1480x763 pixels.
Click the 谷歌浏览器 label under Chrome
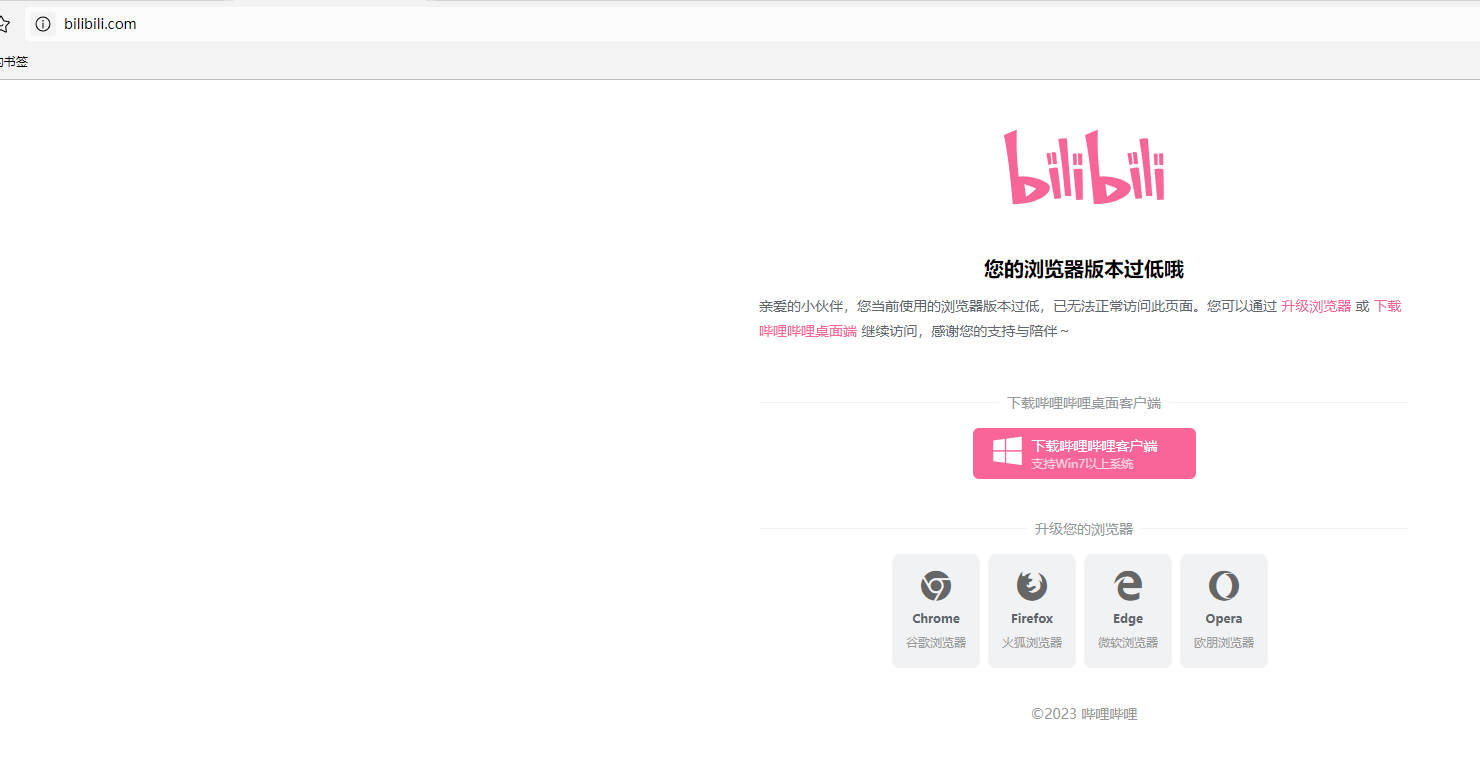(936, 643)
